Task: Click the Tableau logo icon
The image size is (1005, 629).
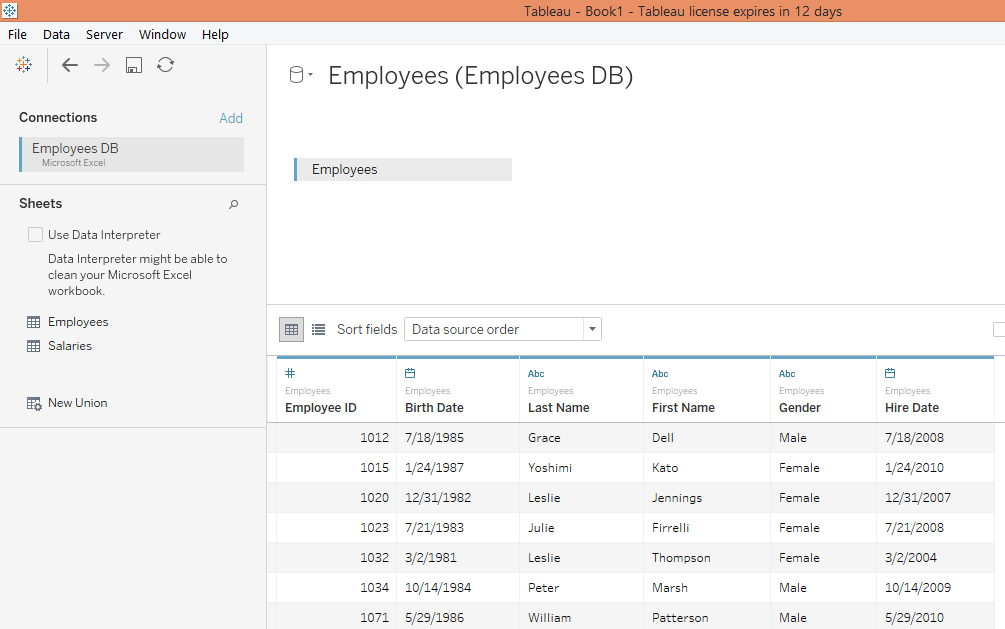Action: (23, 64)
